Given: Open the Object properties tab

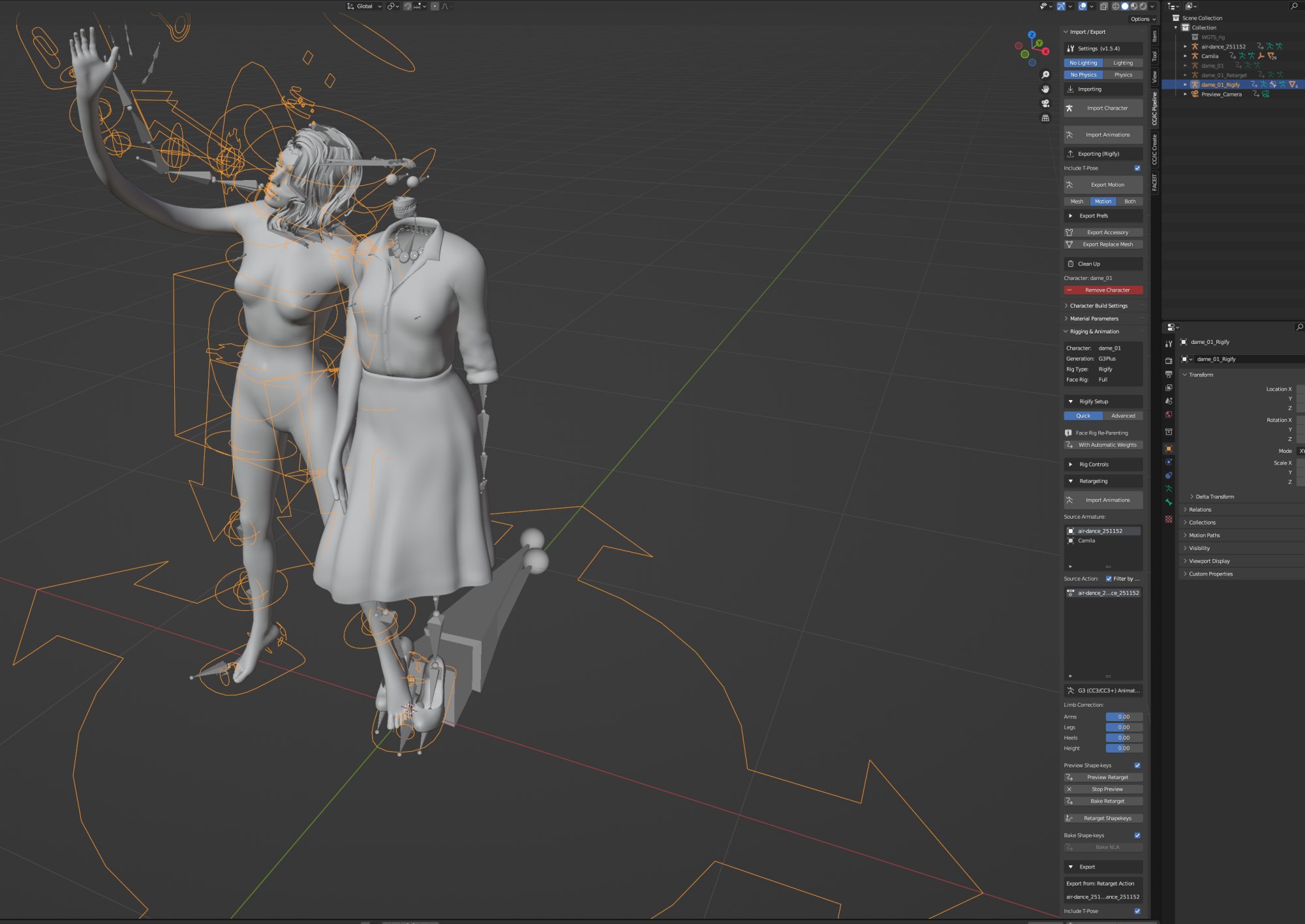Looking at the screenshot, I should 1169,448.
